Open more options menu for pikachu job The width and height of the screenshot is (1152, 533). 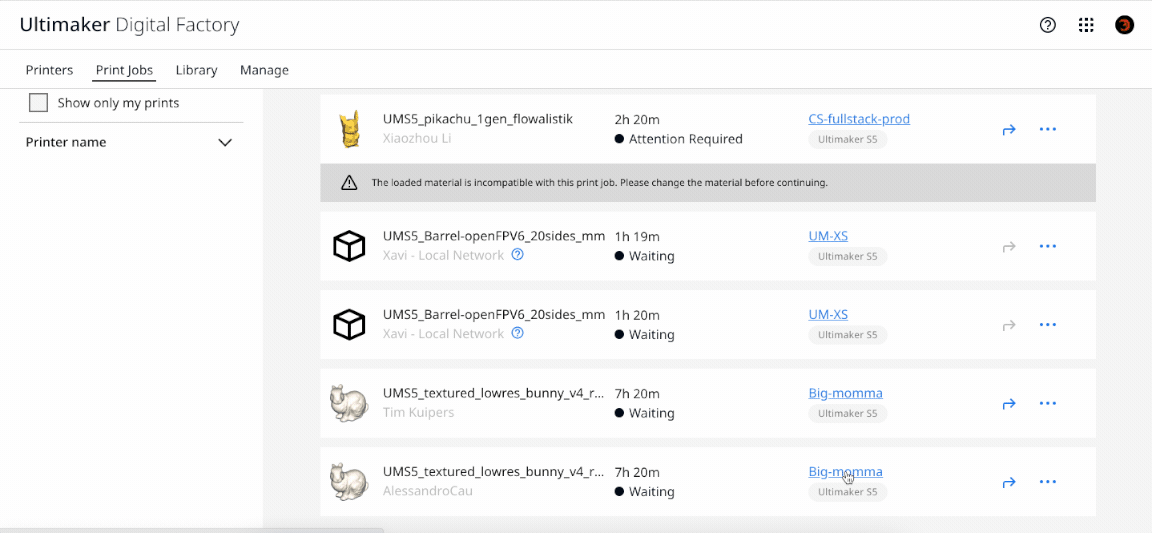pyautogui.click(x=1047, y=129)
